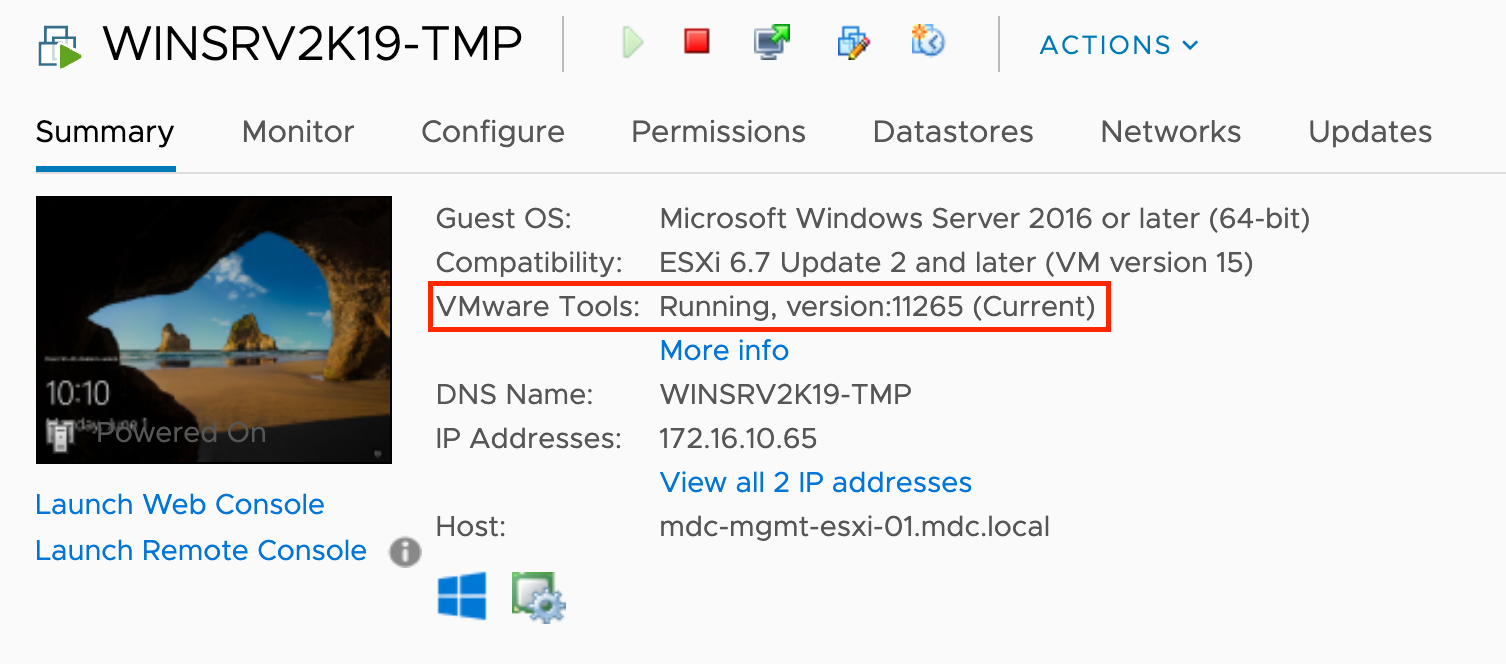Click the small power state icon on the thumbnail
Viewport: 1506px width, 664px height.
click(x=60, y=434)
